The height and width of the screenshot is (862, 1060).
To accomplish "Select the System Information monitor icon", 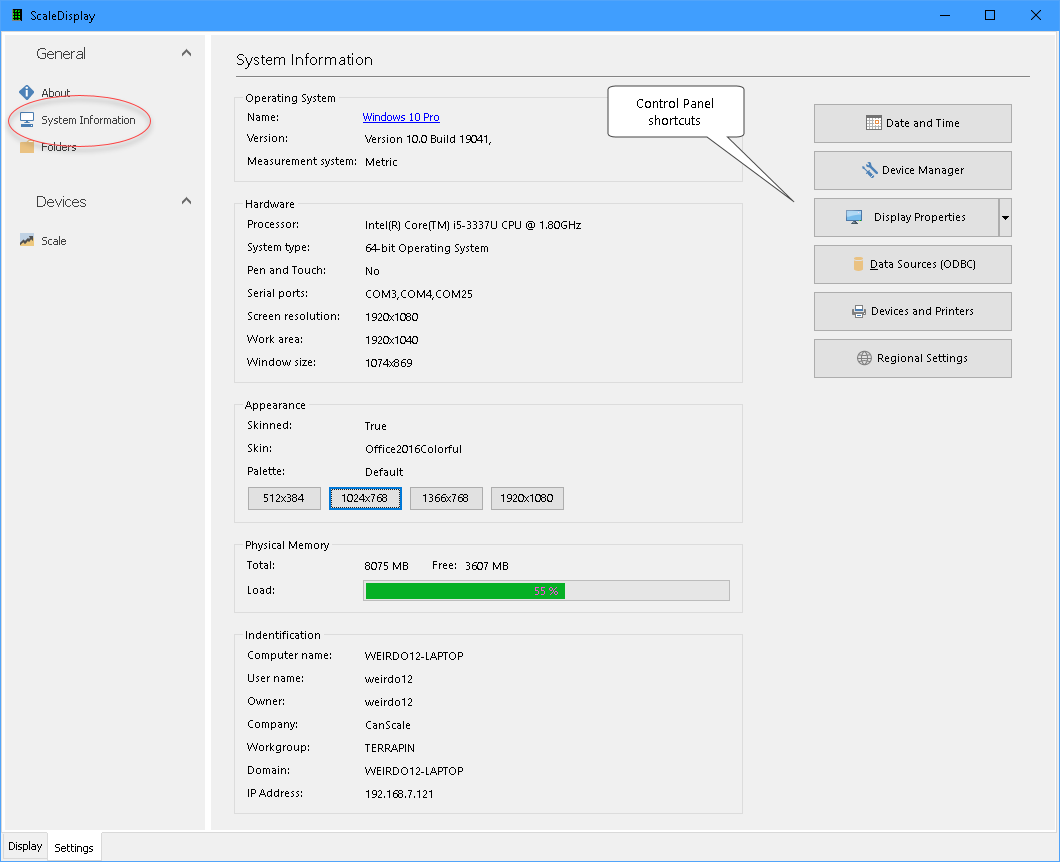I will [x=27, y=120].
